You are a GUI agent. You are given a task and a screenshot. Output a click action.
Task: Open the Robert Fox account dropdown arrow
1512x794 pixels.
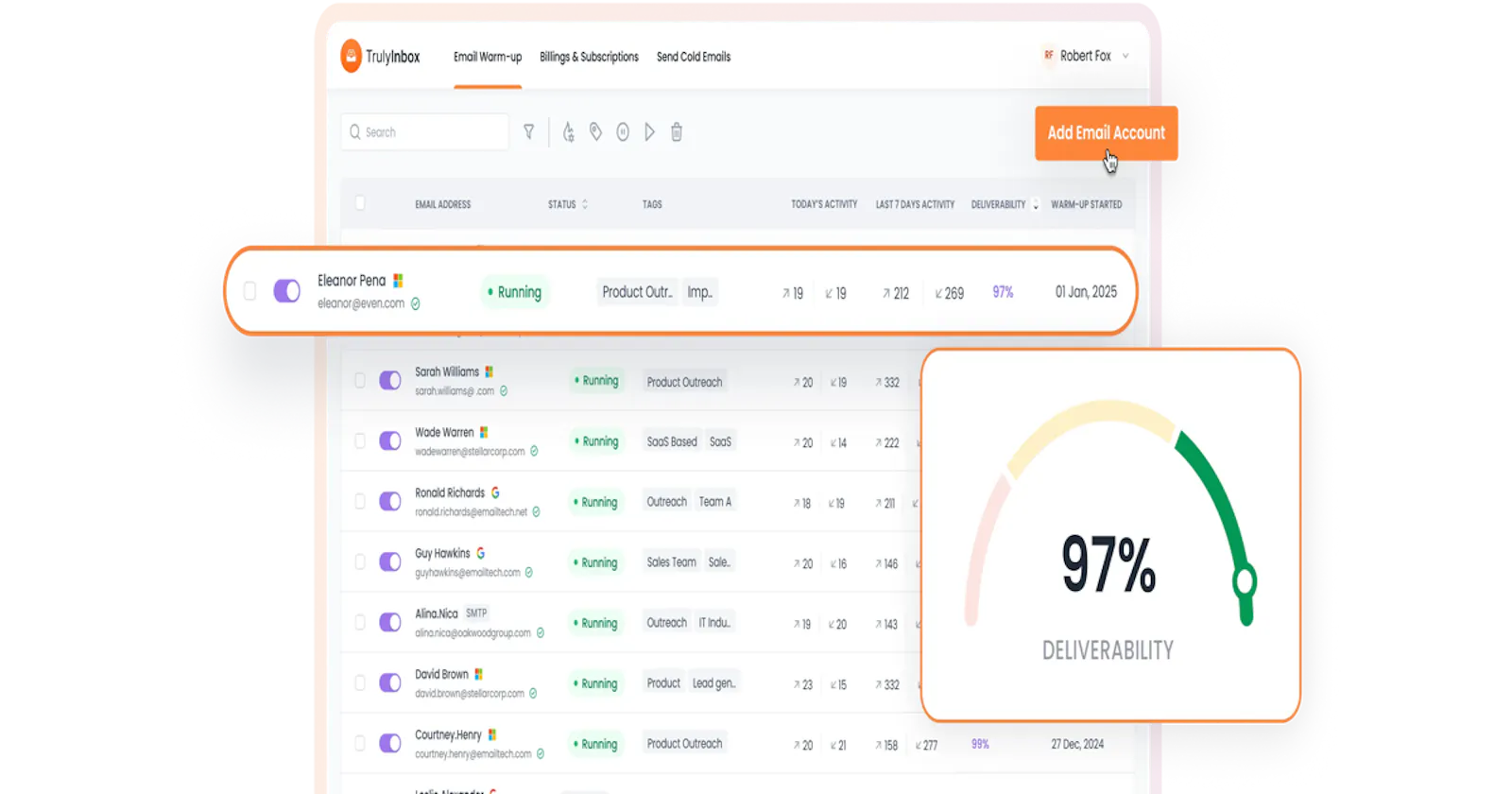(1125, 56)
